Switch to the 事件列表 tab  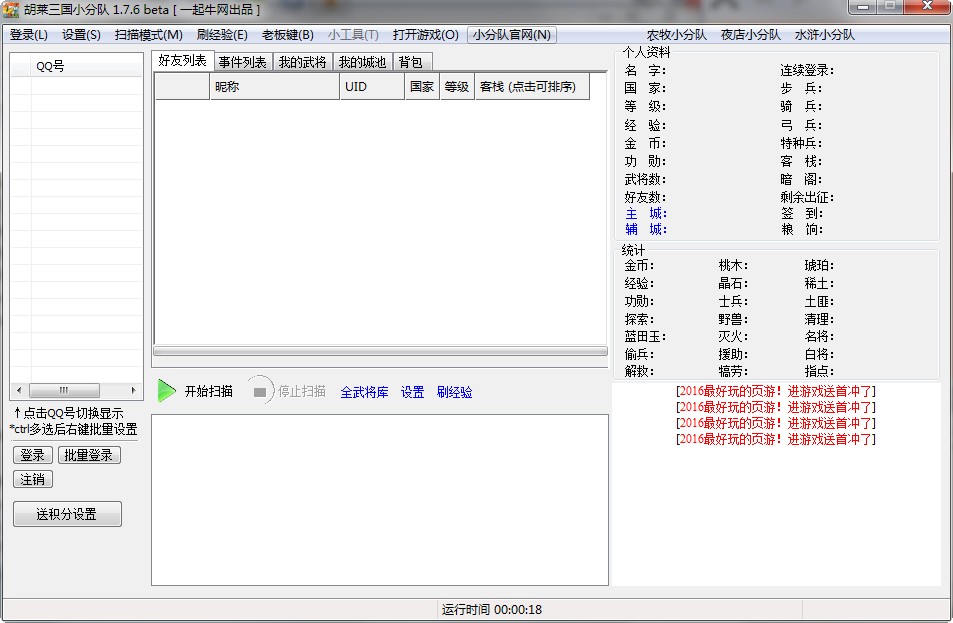coord(242,61)
